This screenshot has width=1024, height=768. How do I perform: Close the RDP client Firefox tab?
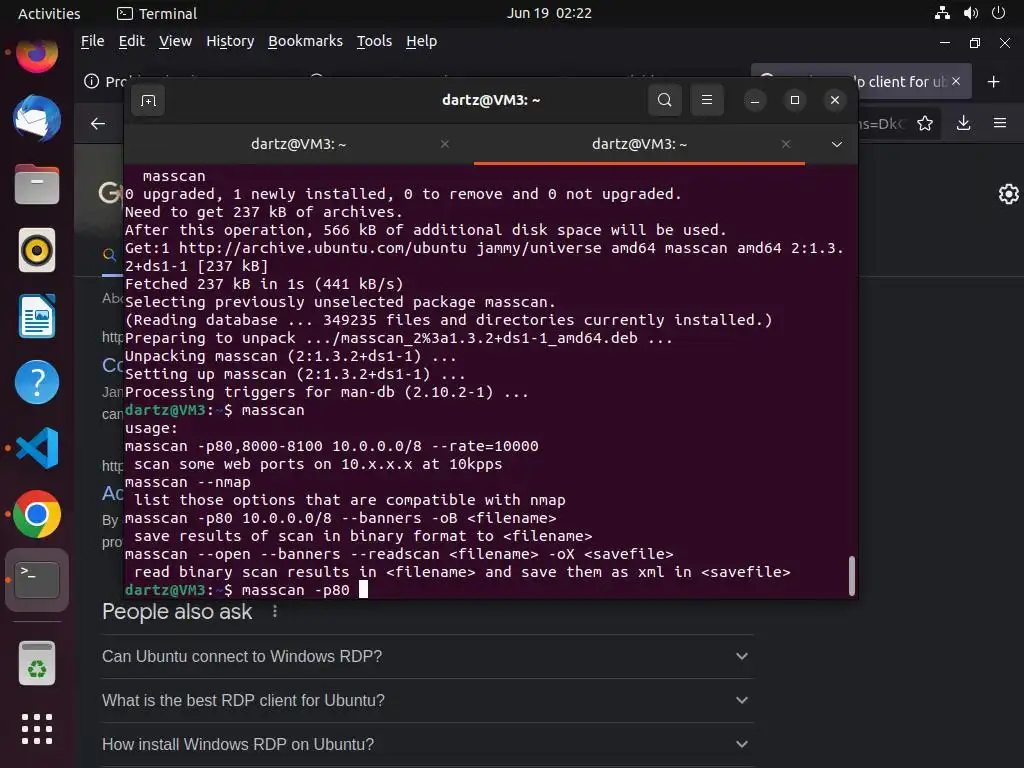coord(956,81)
